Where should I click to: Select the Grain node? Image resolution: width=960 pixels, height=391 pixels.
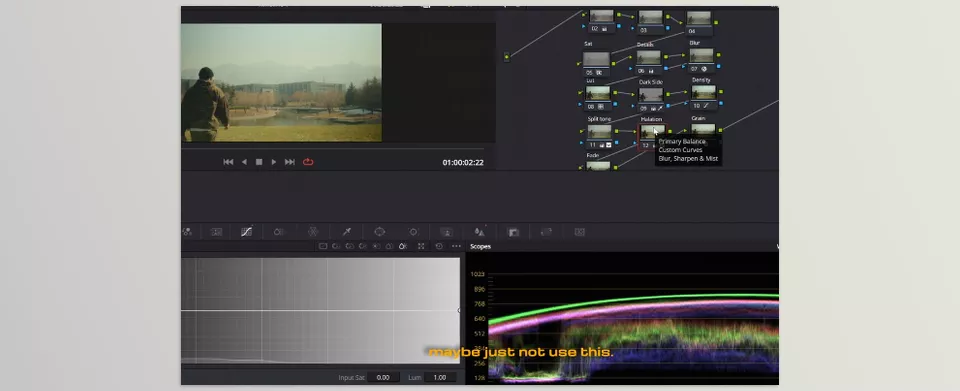point(703,129)
